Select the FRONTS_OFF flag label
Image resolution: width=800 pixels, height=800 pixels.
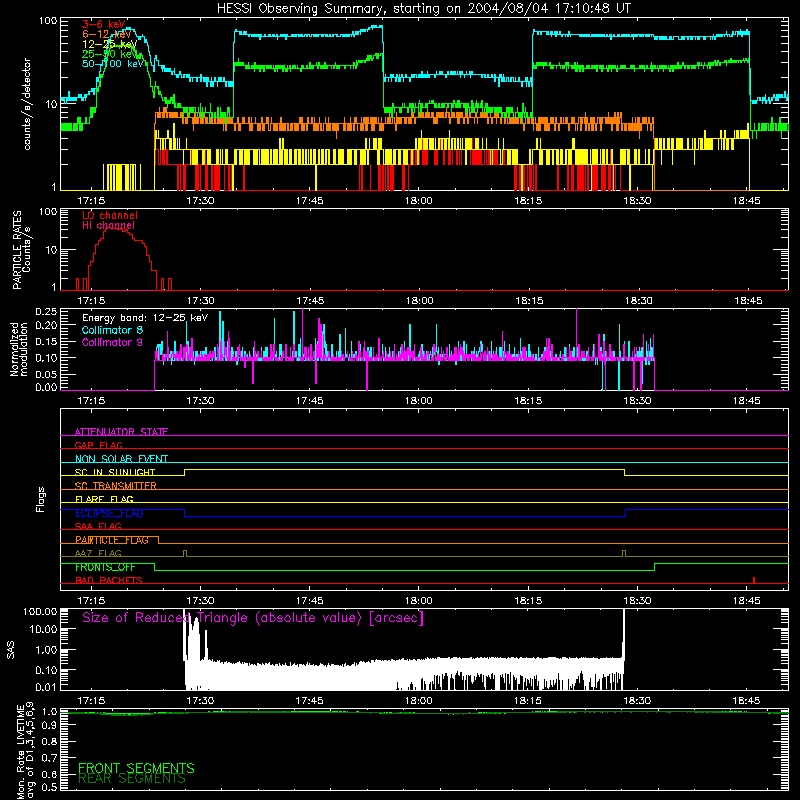point(105,567)
